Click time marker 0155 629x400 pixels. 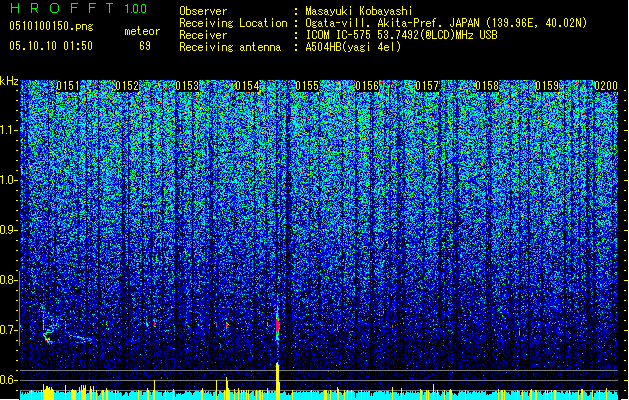[x=307, y=86]
